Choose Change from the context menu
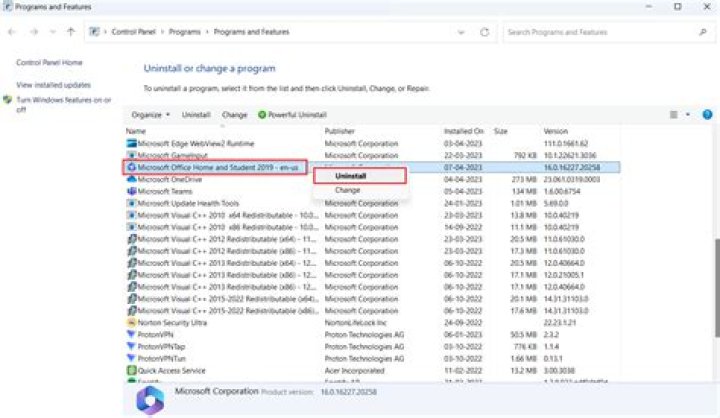720x418 pixels. pyautogui.click(x=348, y=190)
